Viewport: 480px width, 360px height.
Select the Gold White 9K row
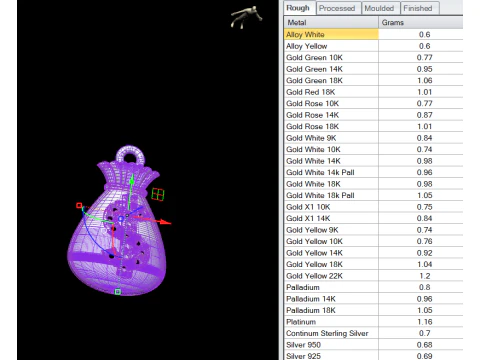click(x=374, y=138)
